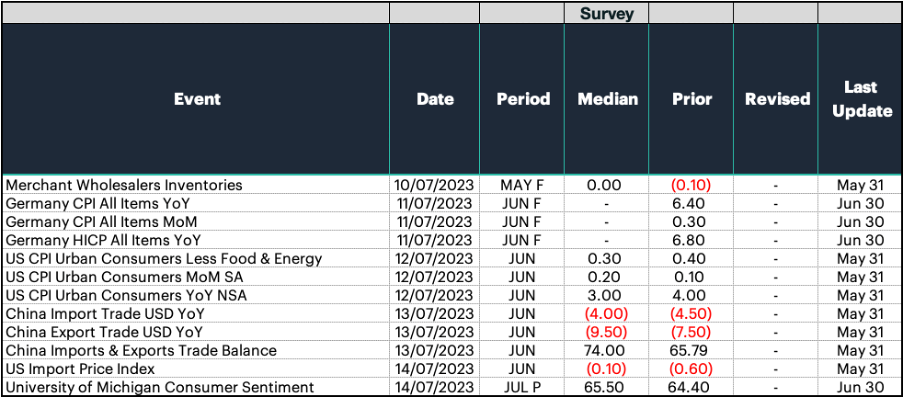This screenshot has height=398, width=904.
Task: Click the Prior column header
Action: (691, 99)
